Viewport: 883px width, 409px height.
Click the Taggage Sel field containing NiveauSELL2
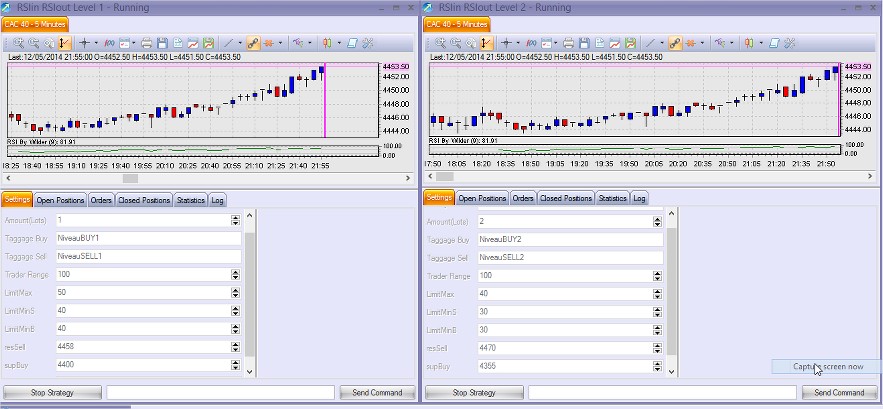[570, 257]
